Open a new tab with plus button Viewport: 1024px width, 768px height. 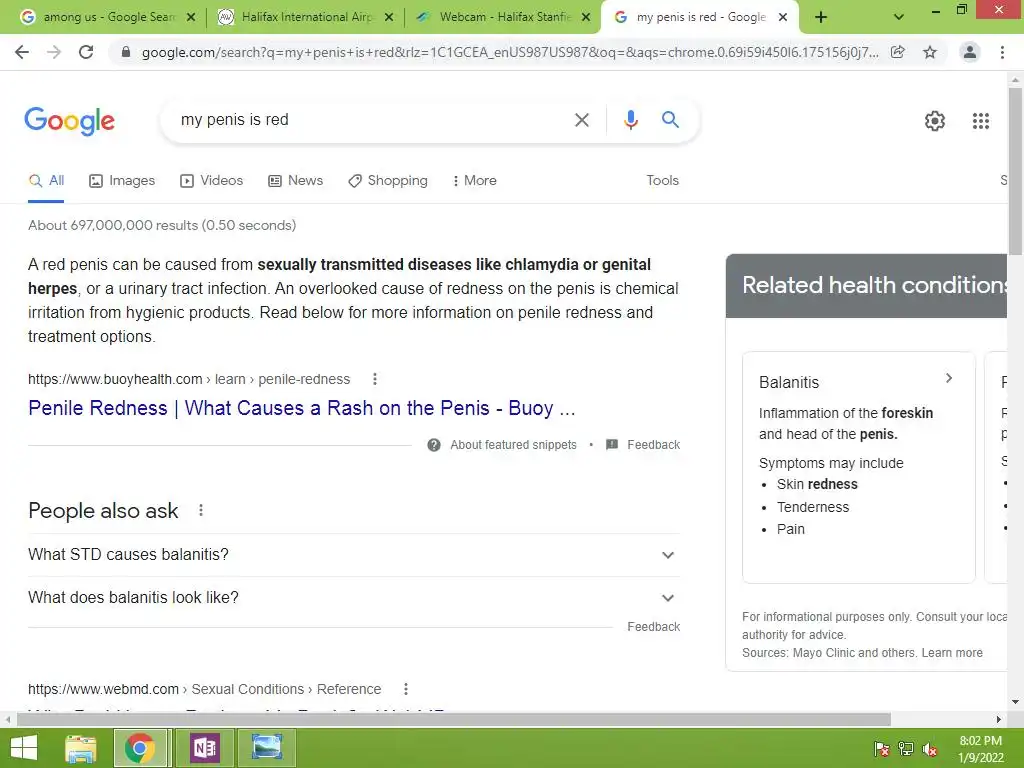[821, 17]
